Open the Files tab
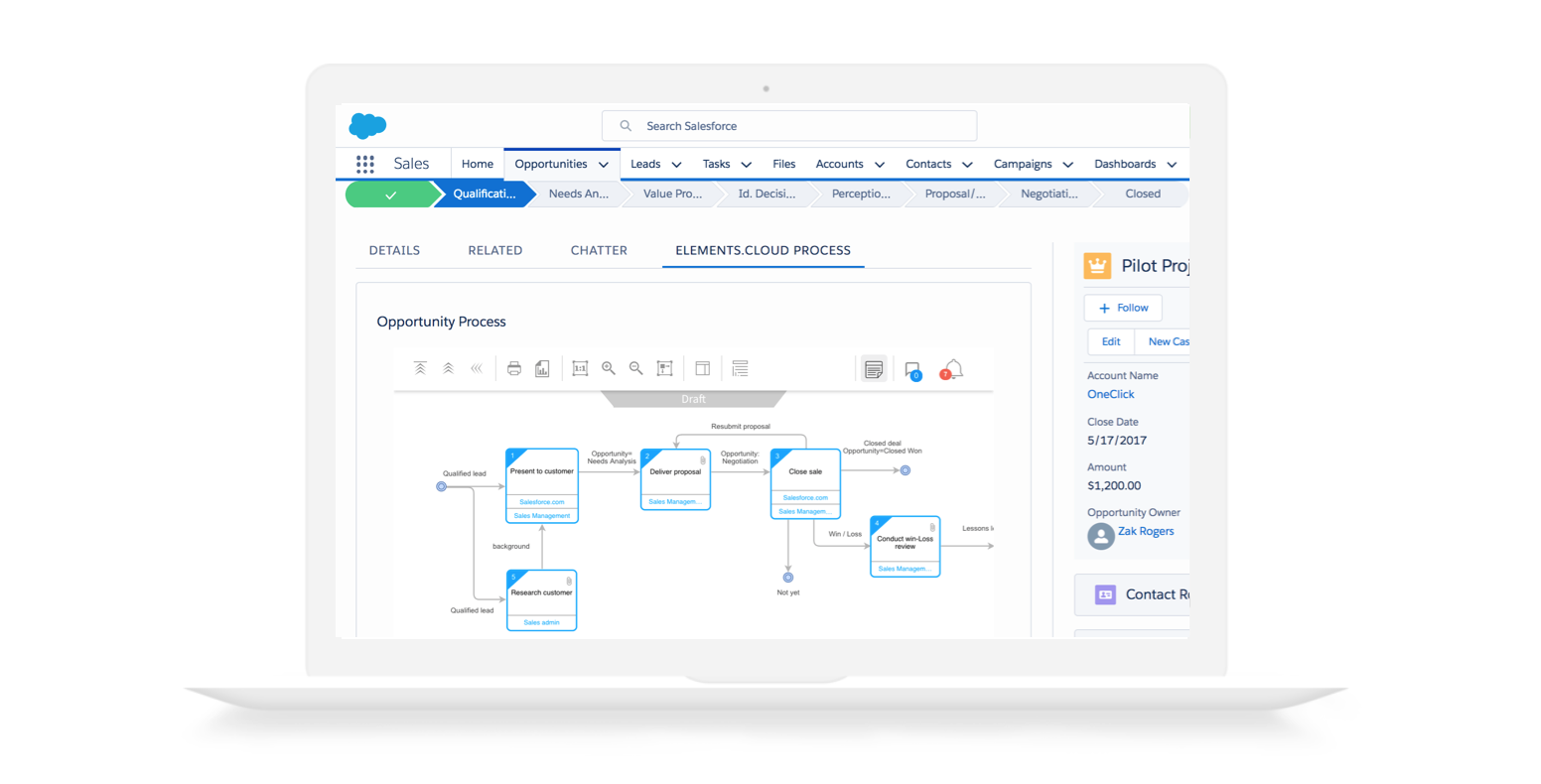This screenshot has width=1541, height=784. point(783,164)
